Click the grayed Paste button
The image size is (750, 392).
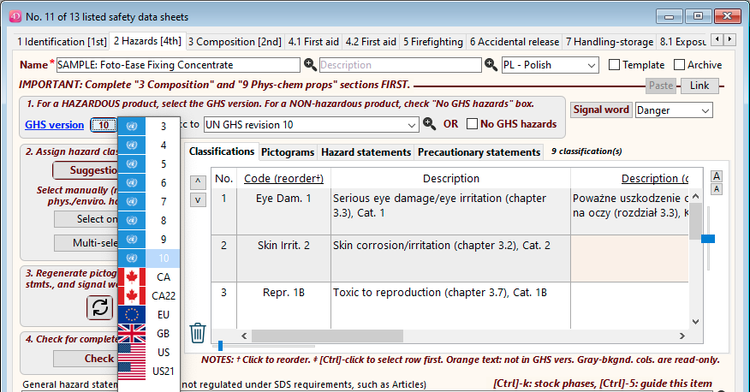click(x=661, y=86)
